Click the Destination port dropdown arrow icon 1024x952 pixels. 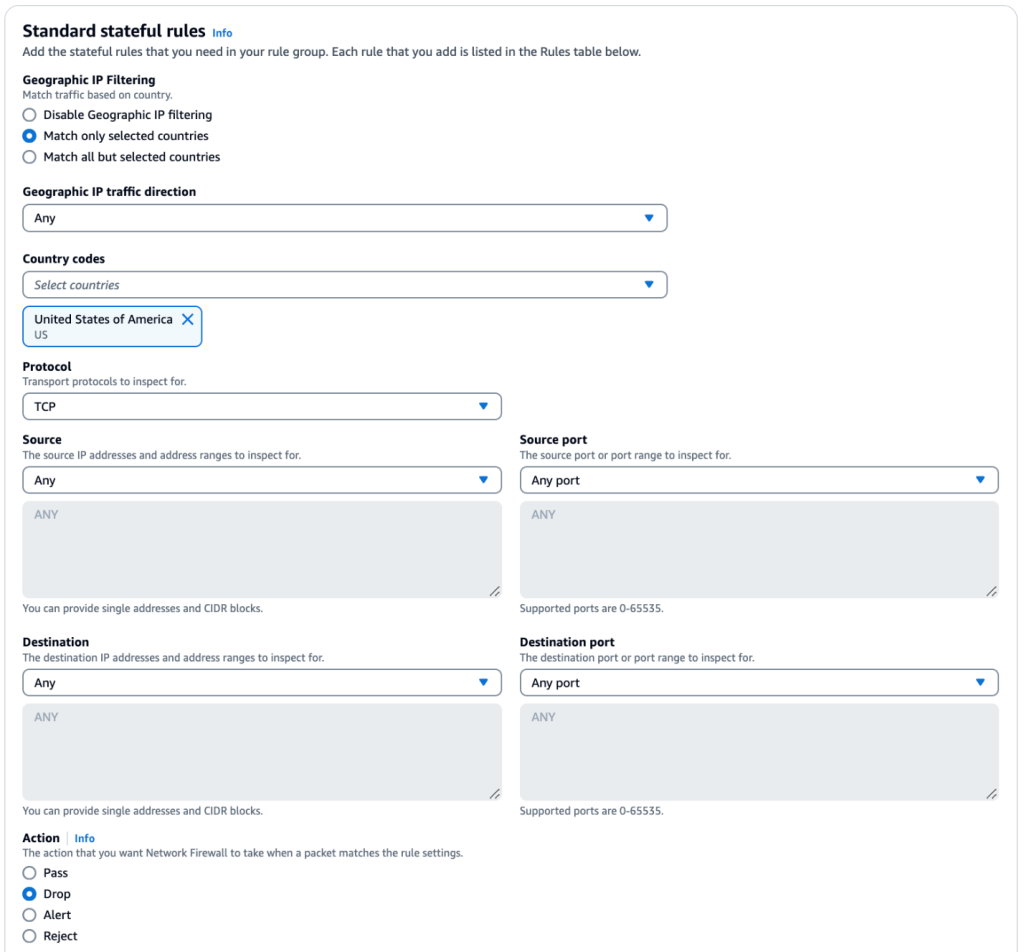(x=980, y=682)
